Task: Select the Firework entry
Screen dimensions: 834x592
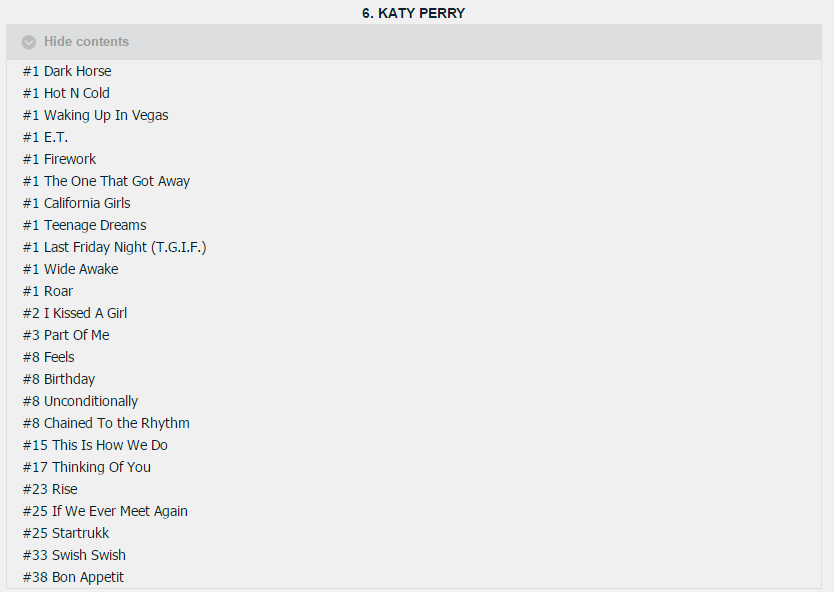Action: click(60, 159)
